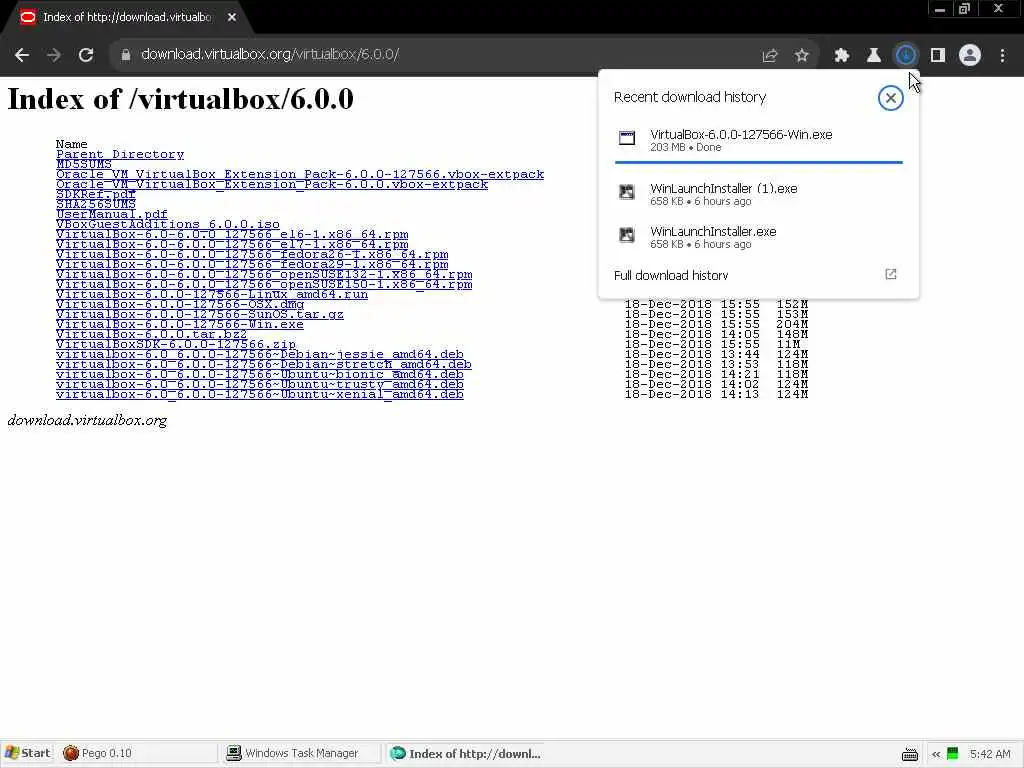Click VirtualBox-6.0.0-127566-Win.exe page link
Viewport: 1024px width, 768px height.
(180, 325)
